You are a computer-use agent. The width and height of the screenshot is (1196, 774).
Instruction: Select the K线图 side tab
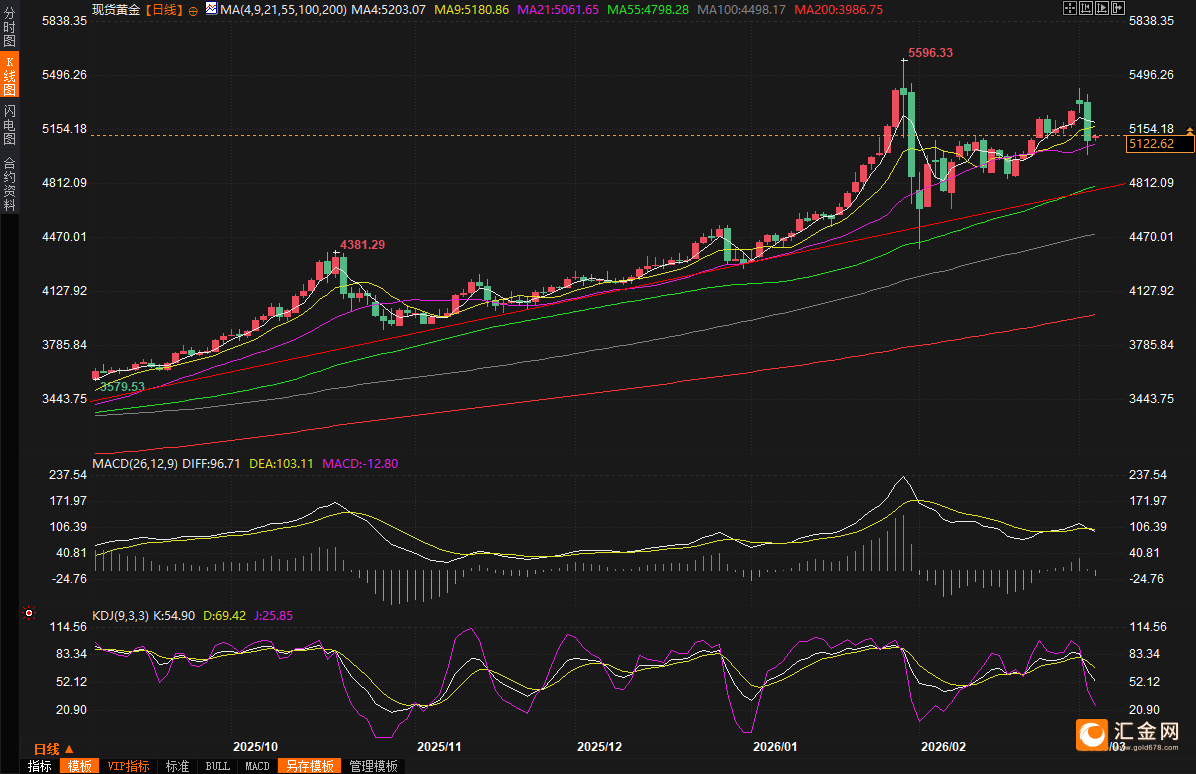tap(9, 76)
